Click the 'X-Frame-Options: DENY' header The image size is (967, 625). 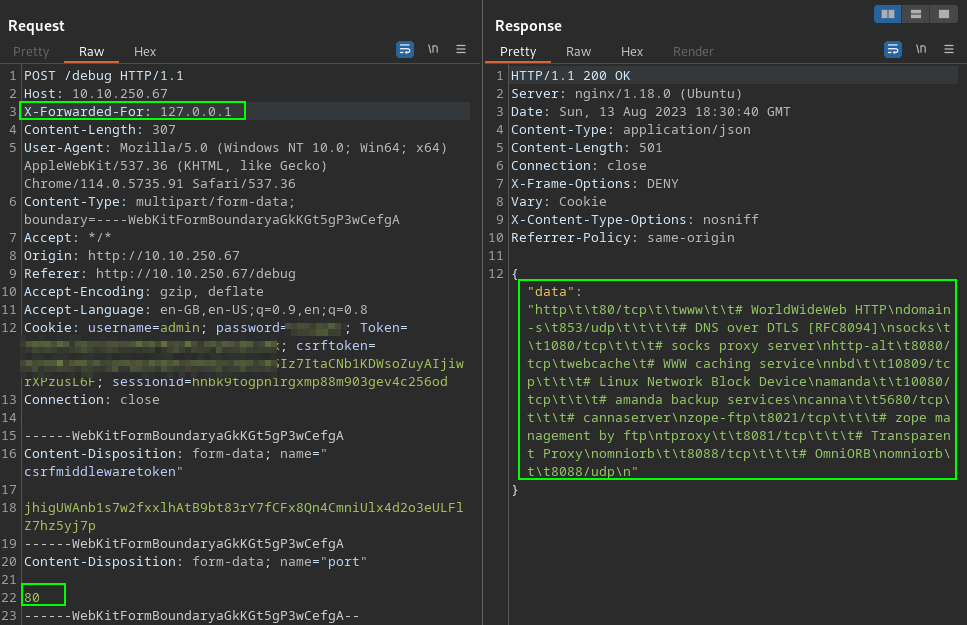coord(595,184)
